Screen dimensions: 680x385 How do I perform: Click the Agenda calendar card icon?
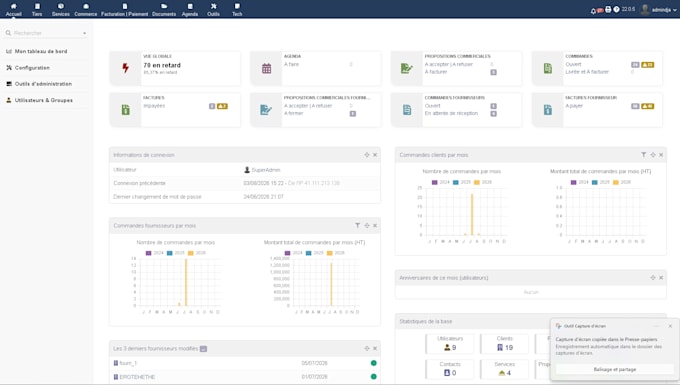click(x=266, y=68)
